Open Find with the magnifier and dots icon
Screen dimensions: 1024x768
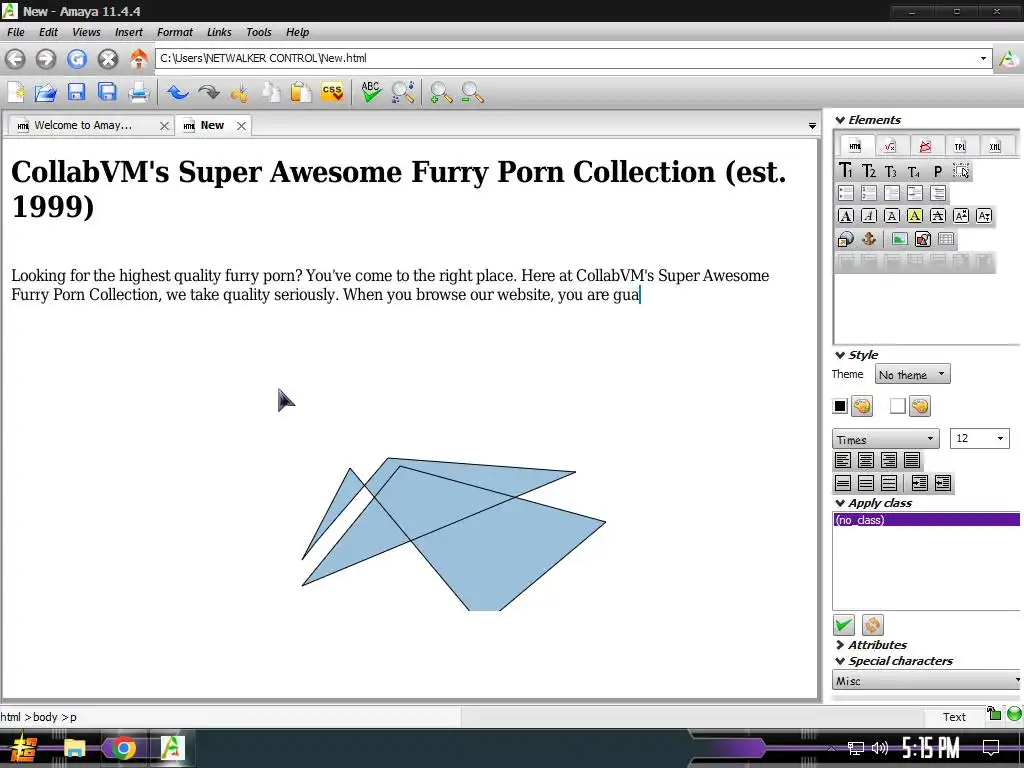click(403, 92)
